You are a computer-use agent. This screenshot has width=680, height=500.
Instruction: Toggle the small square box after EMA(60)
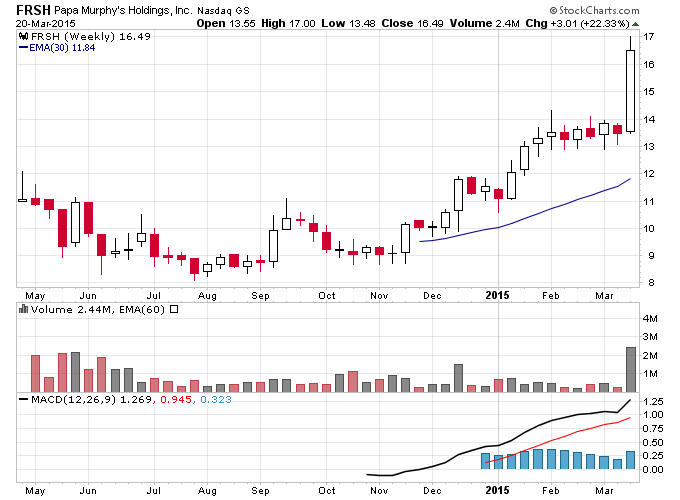click(x=174, y=309)
